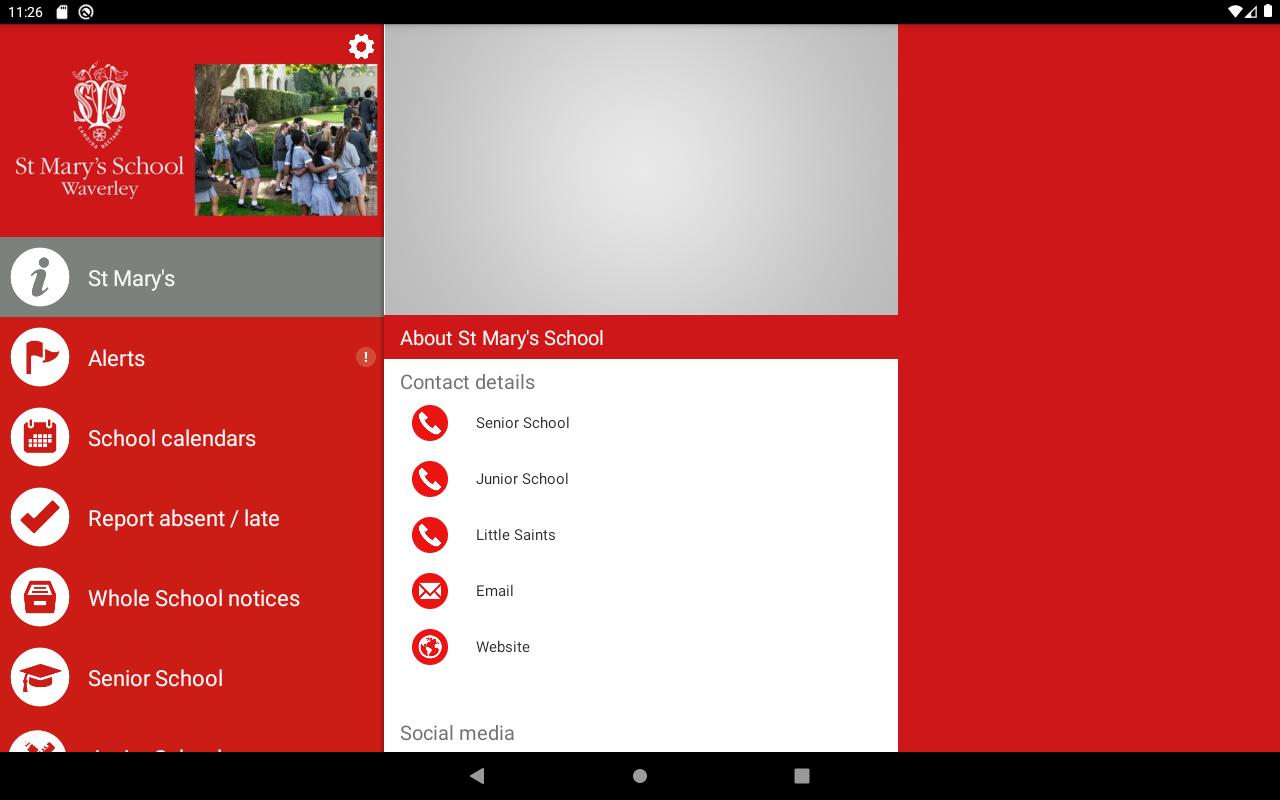Open Alerts from the sidebar menu
Image resolution: width=1280 pixels, height=800 pixels.
point(192,358)
